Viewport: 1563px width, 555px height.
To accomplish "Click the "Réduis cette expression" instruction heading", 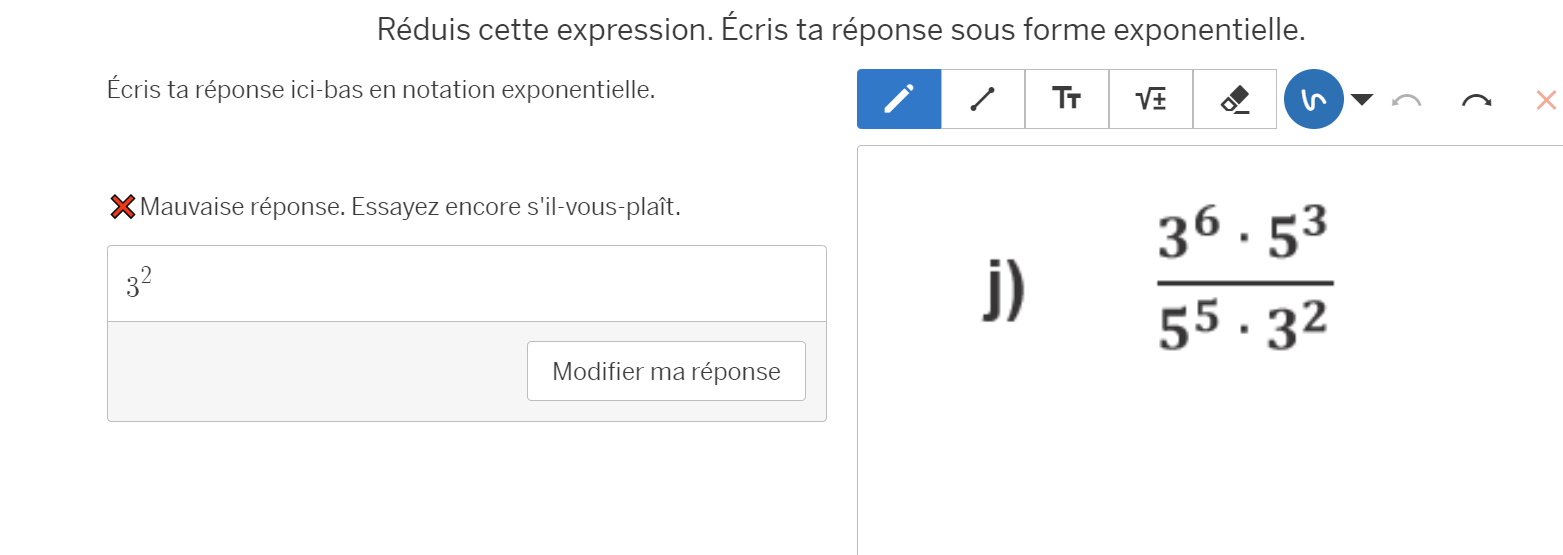I will coord(841,29).
